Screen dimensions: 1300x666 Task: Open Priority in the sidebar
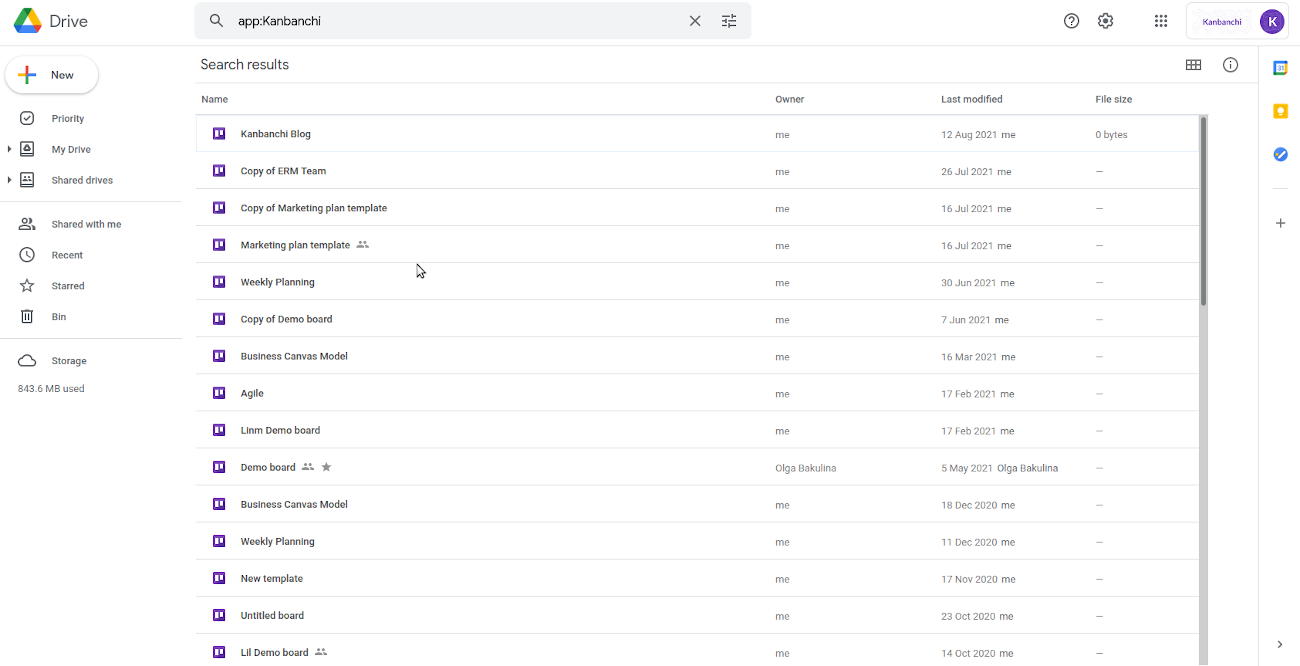(x=68, y=119)
